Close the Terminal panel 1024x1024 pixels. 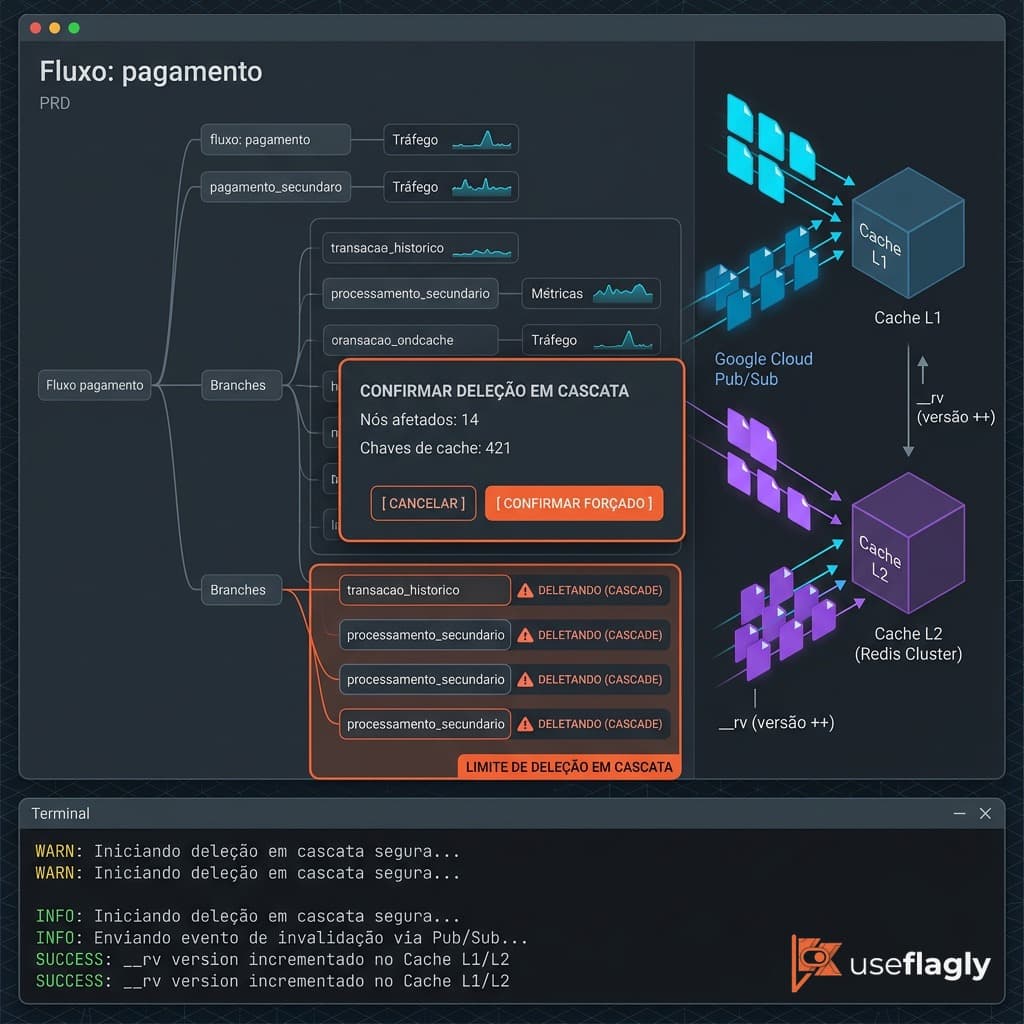985,813
